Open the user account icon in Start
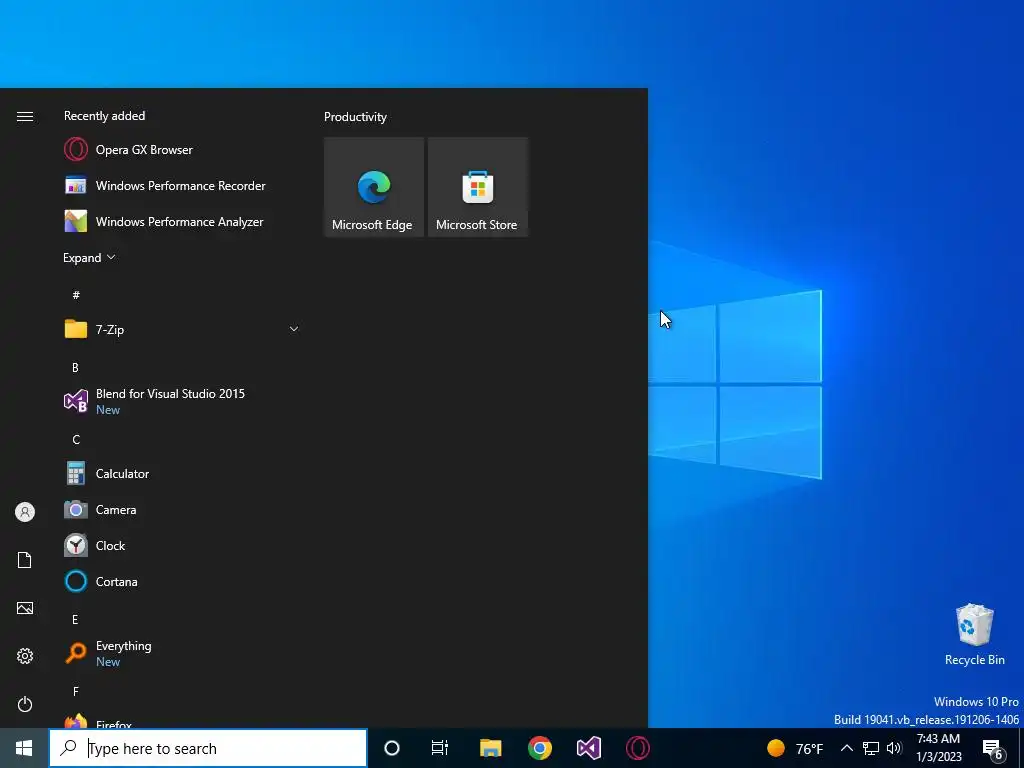 pos(25,512)
